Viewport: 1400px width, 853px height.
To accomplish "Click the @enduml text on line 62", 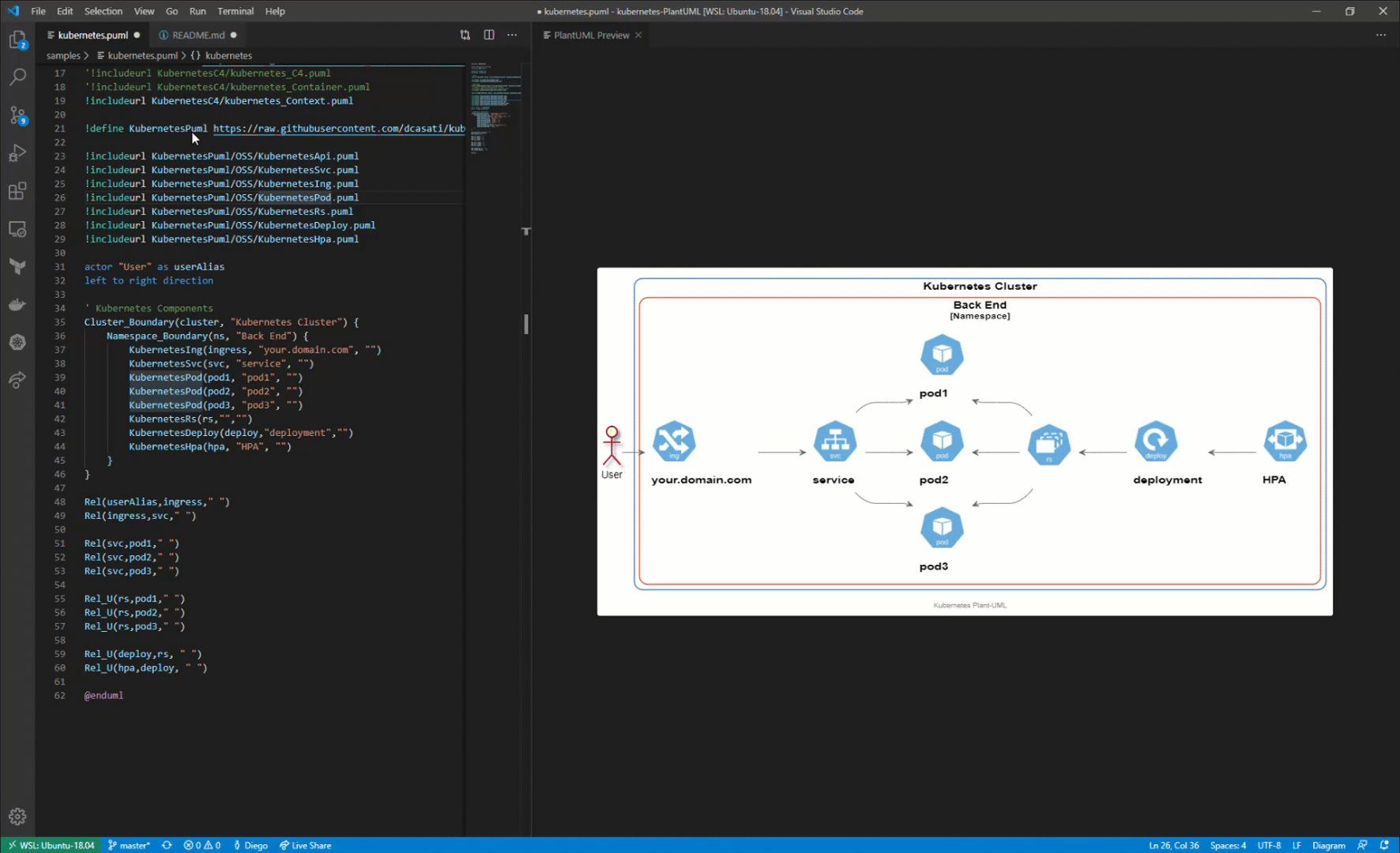I will click(103, 695).
